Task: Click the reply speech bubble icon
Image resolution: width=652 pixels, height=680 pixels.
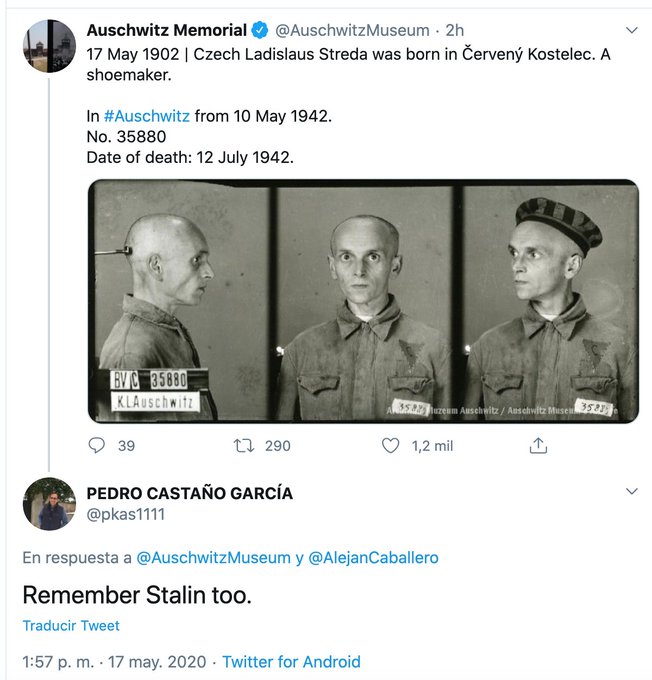Action: [x=97, y=446]
